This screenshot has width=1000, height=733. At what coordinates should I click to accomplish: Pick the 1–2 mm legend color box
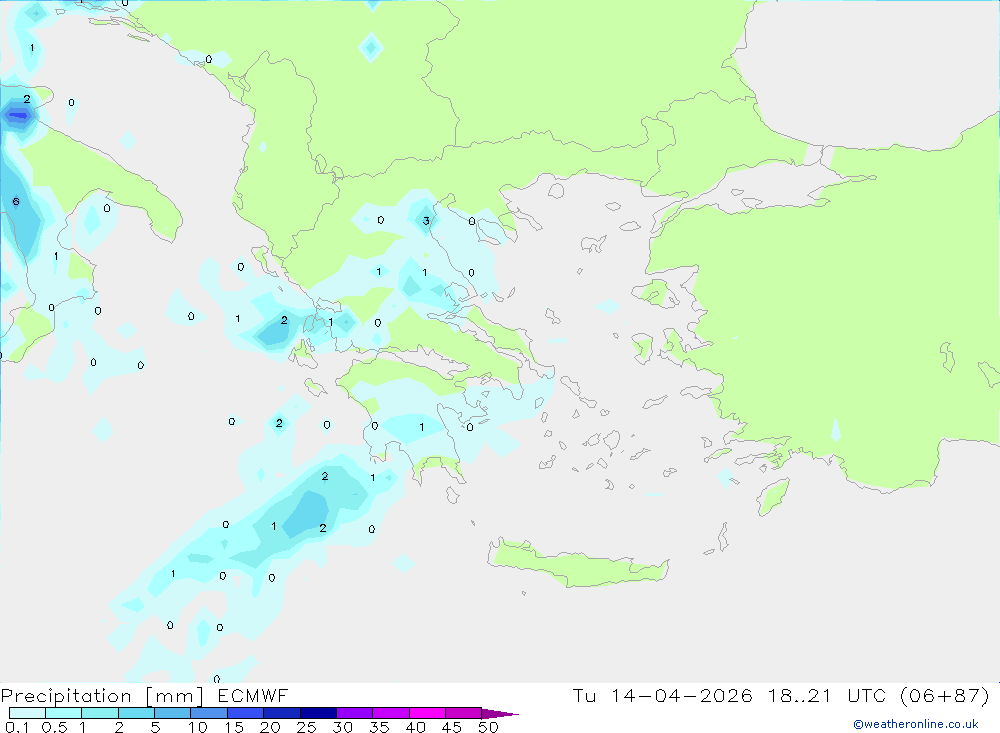(100, 713)
